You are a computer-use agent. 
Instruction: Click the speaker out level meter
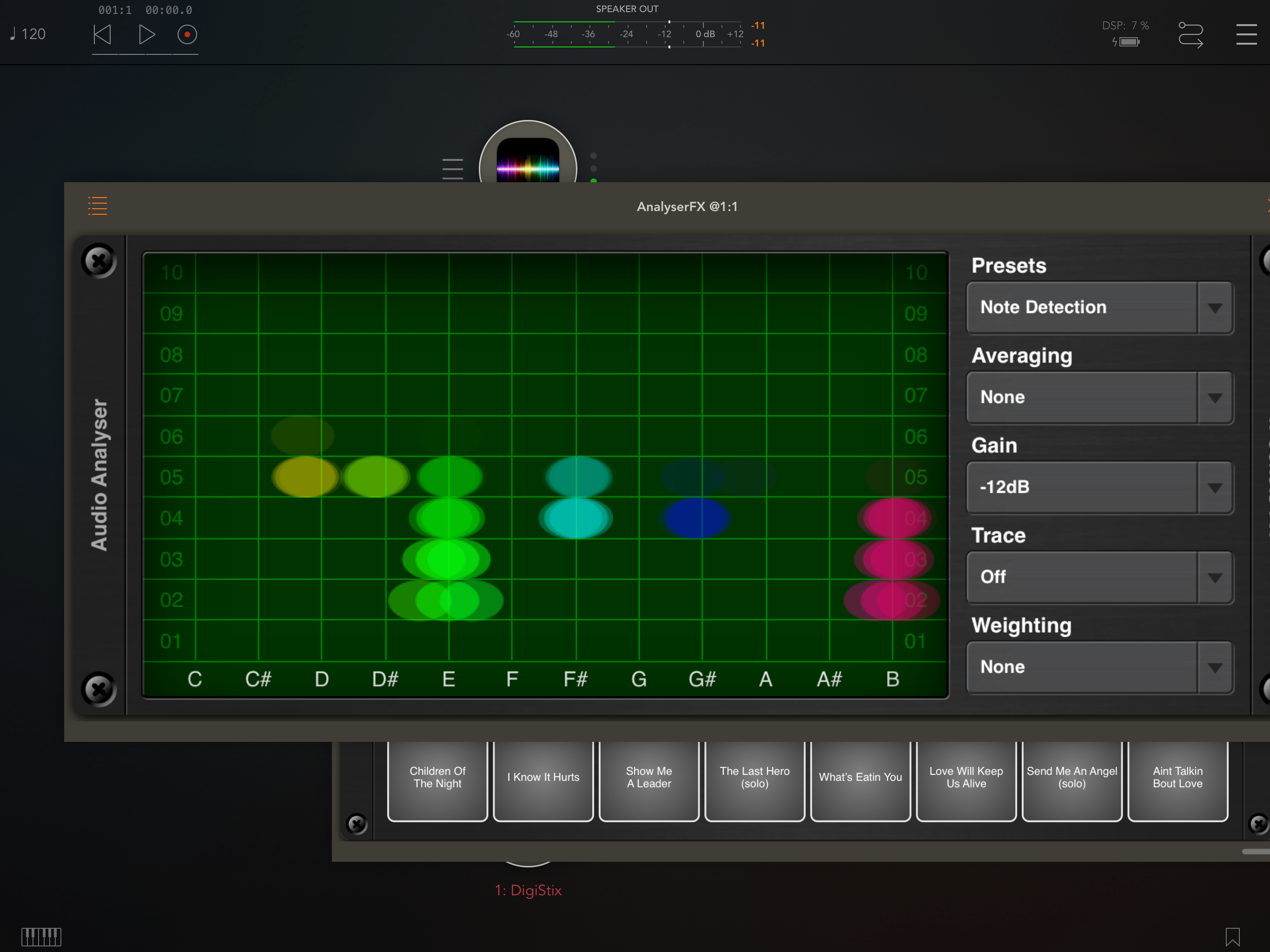[627, 34]
